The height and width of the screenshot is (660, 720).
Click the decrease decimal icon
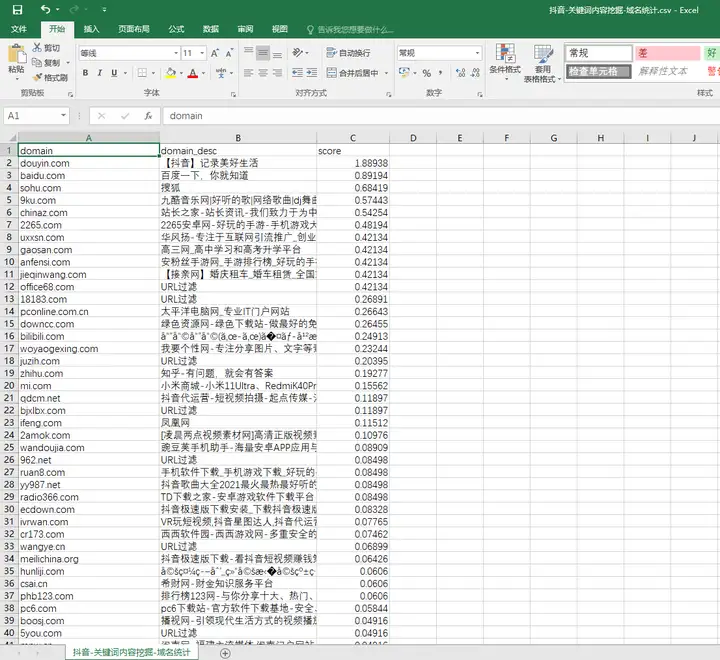[x=475, y=73]
